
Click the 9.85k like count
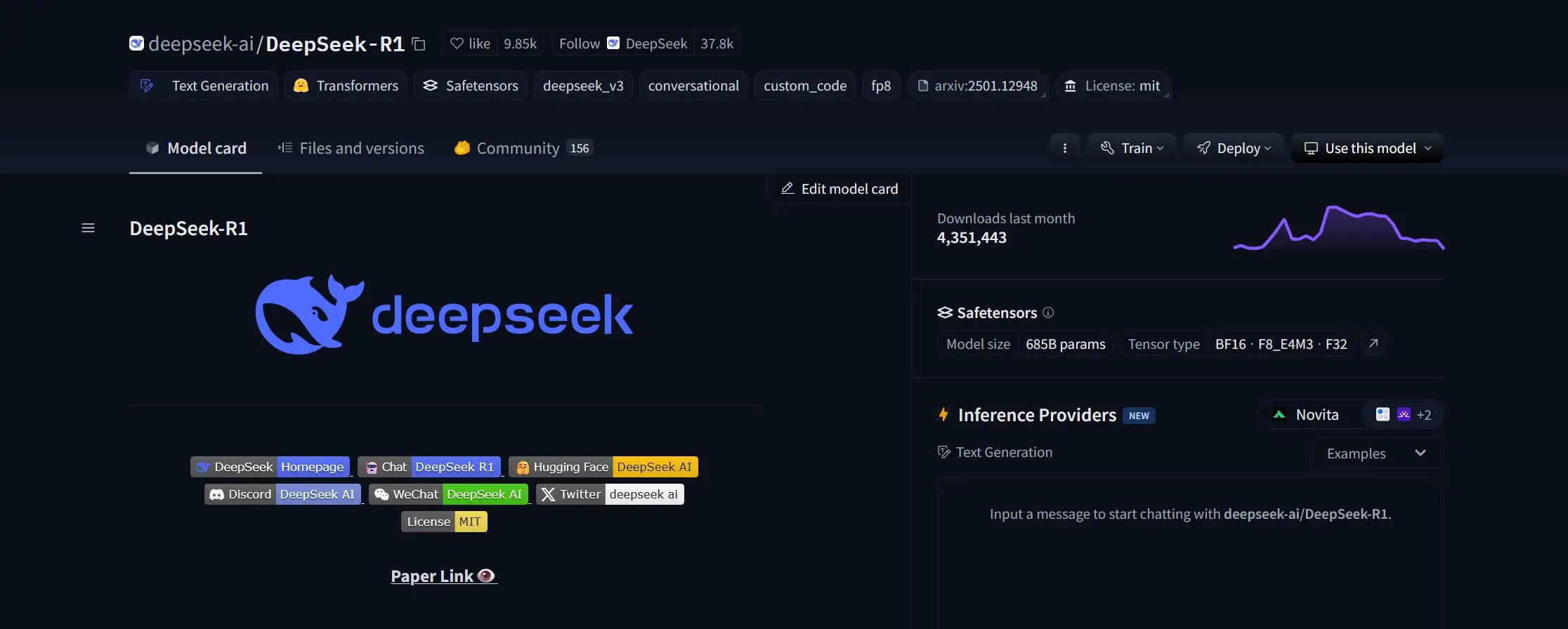(520, 44)
